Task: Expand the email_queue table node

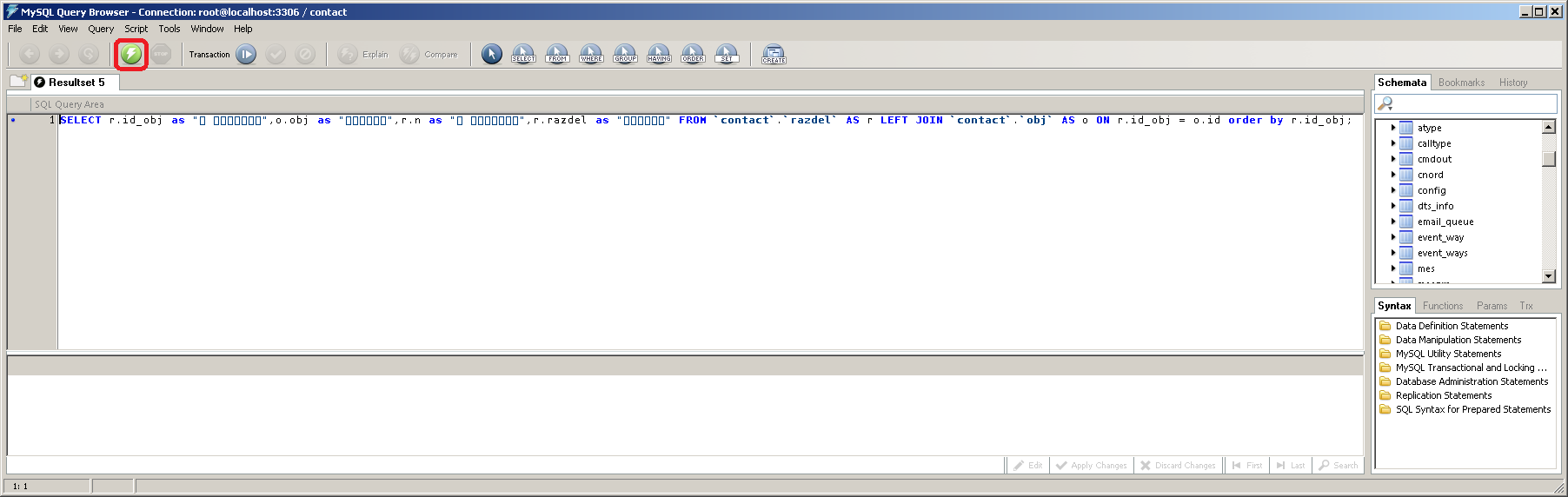Action: click(1392, 222)
